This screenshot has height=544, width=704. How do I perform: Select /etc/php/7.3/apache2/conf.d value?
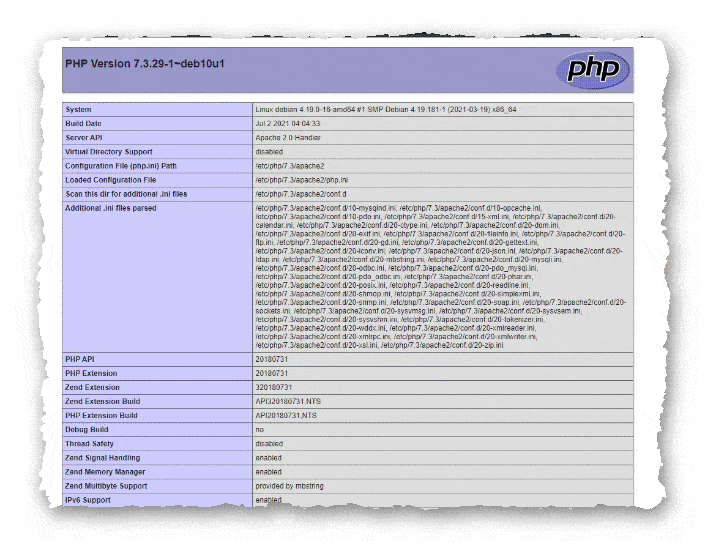[x=301, y=194]
